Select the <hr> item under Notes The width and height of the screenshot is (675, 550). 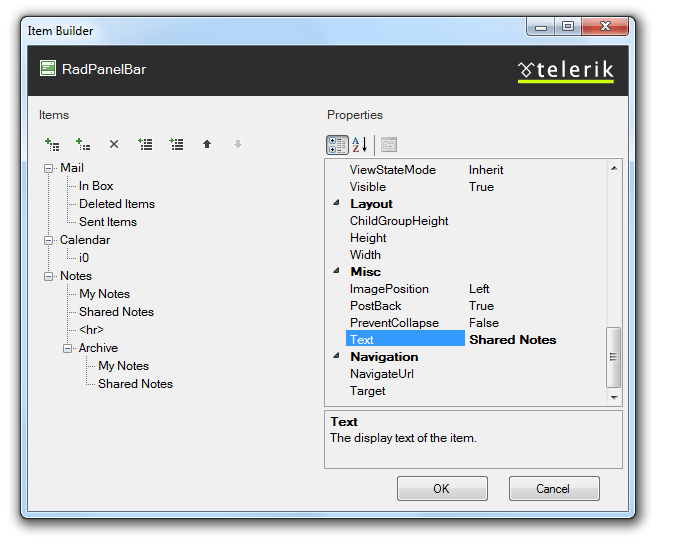point(91,330)
